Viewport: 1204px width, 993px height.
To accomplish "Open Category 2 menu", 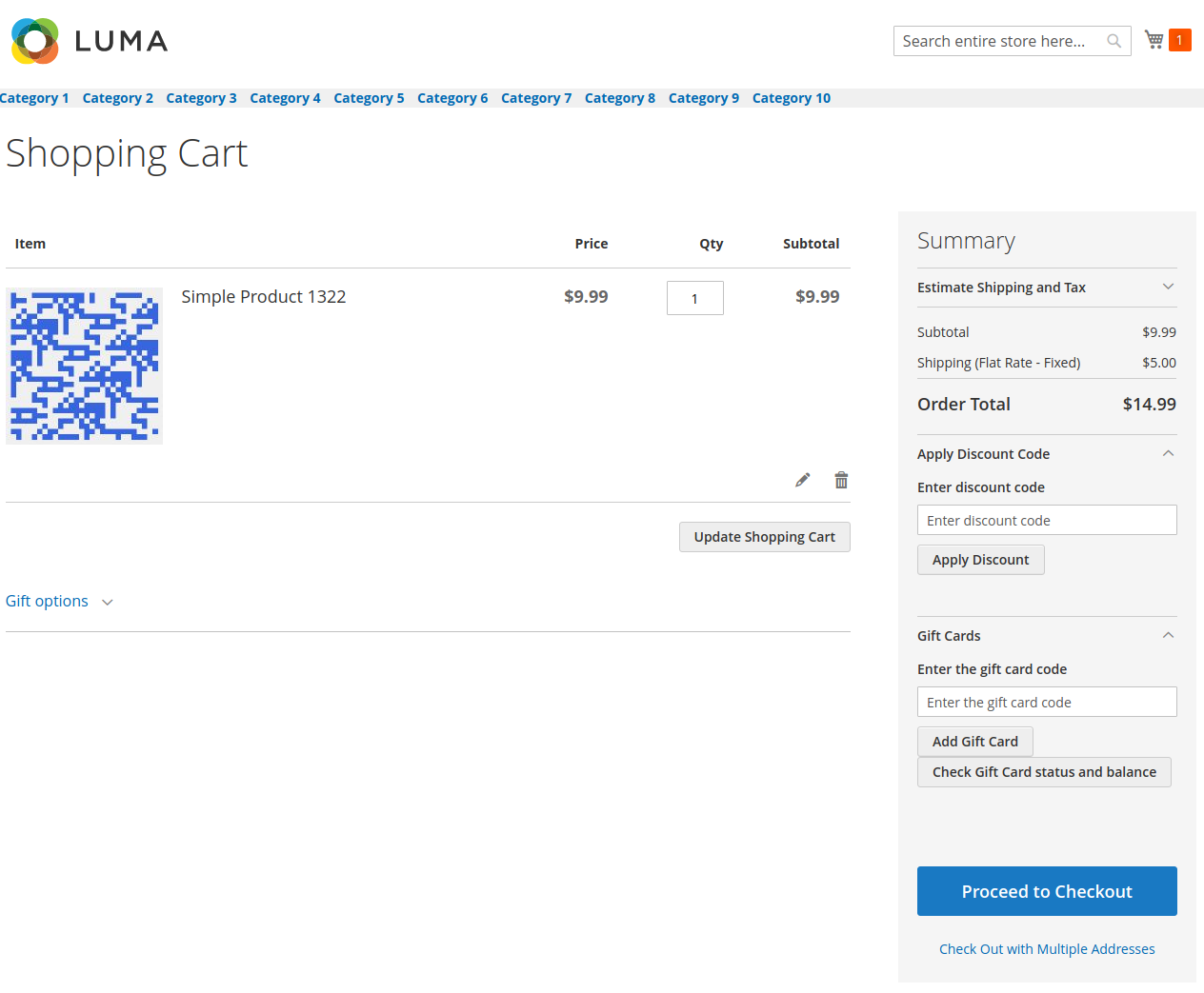I will tap(118, 98).
